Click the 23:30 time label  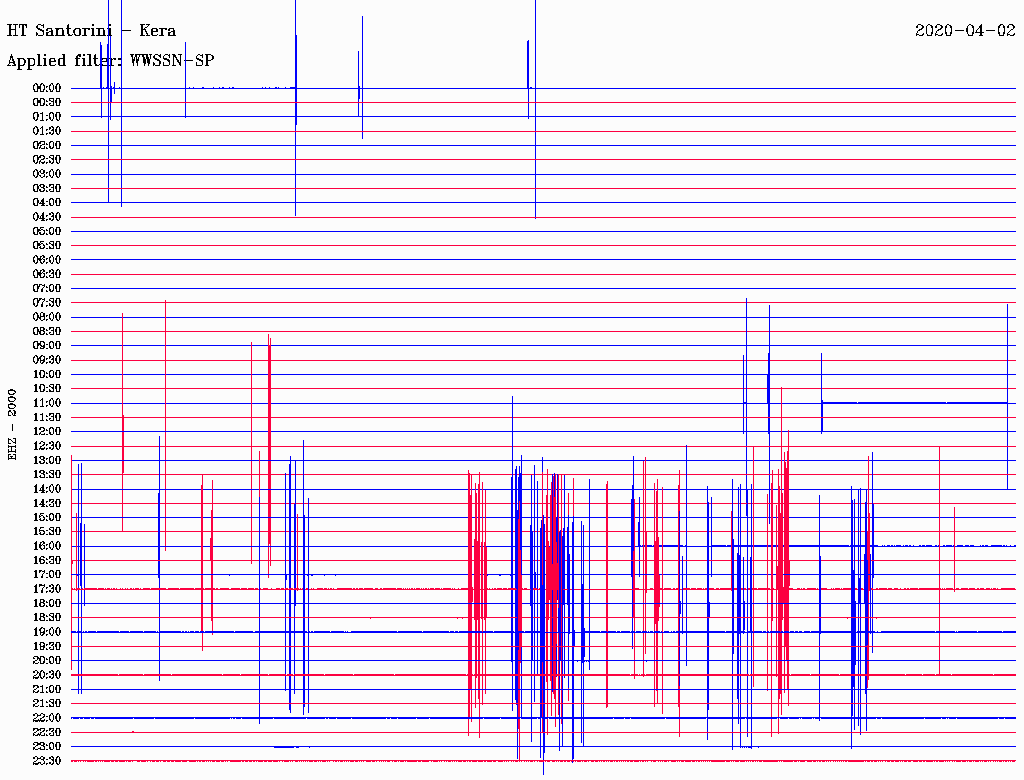[47, 761]
